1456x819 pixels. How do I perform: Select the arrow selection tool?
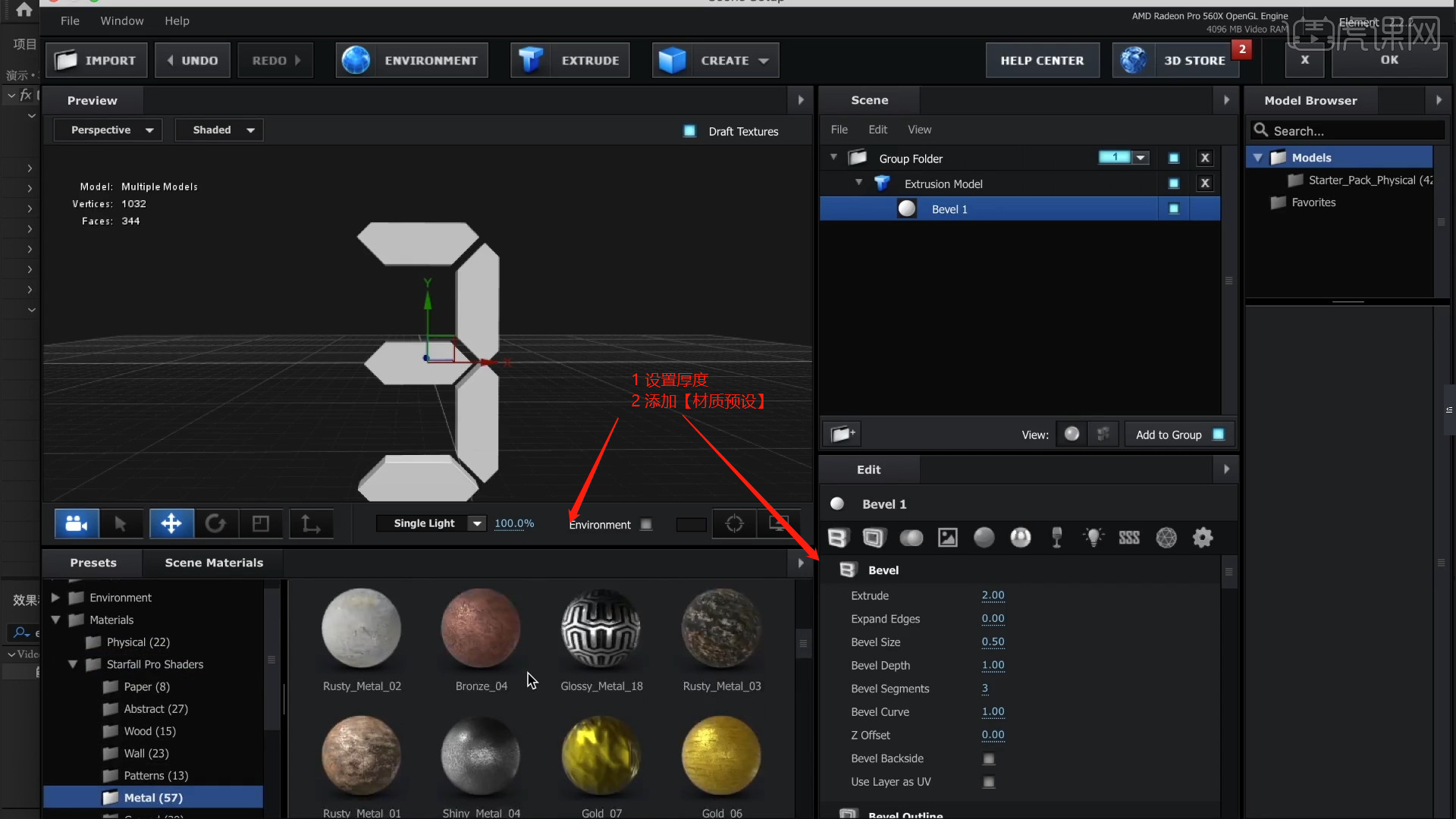click(x=120, y=523)
